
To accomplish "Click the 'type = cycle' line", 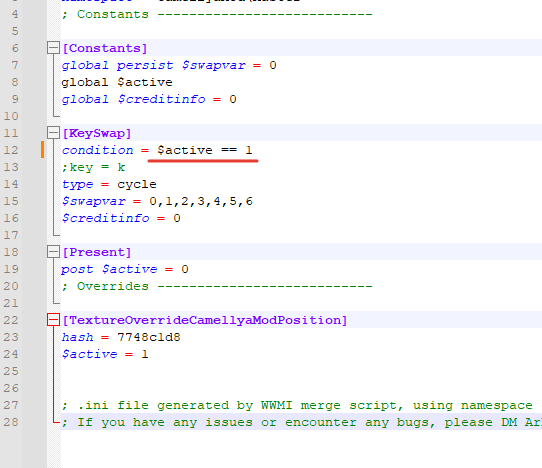I will point(109,184).
